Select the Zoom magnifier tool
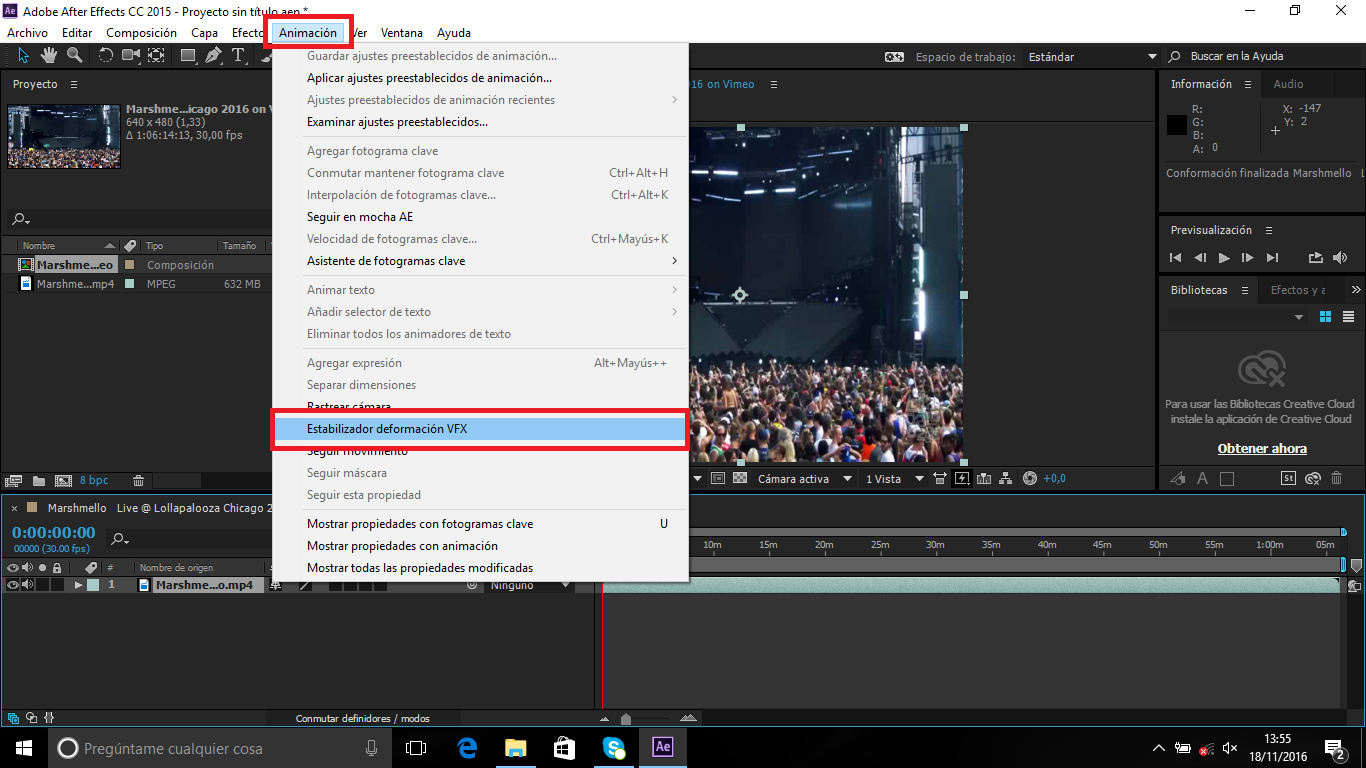 76,55
